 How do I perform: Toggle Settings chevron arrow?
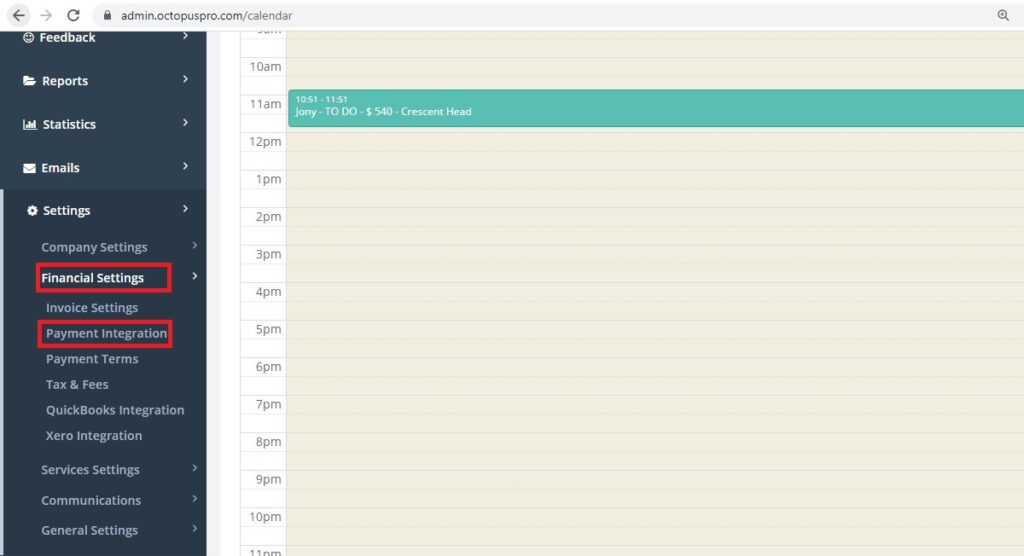coord(185,208)
